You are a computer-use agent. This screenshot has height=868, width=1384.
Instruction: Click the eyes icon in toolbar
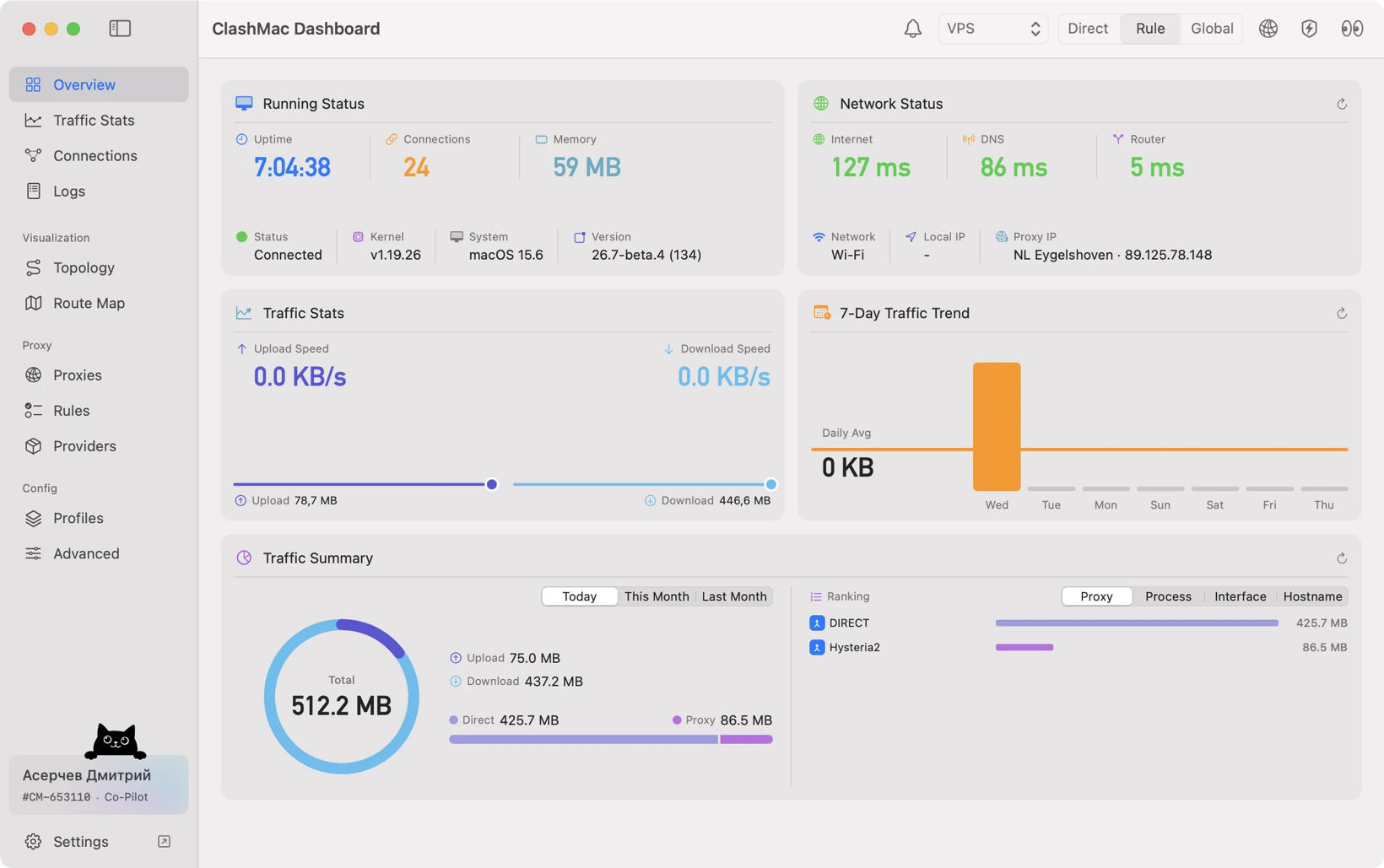(x=1351, y=29)
